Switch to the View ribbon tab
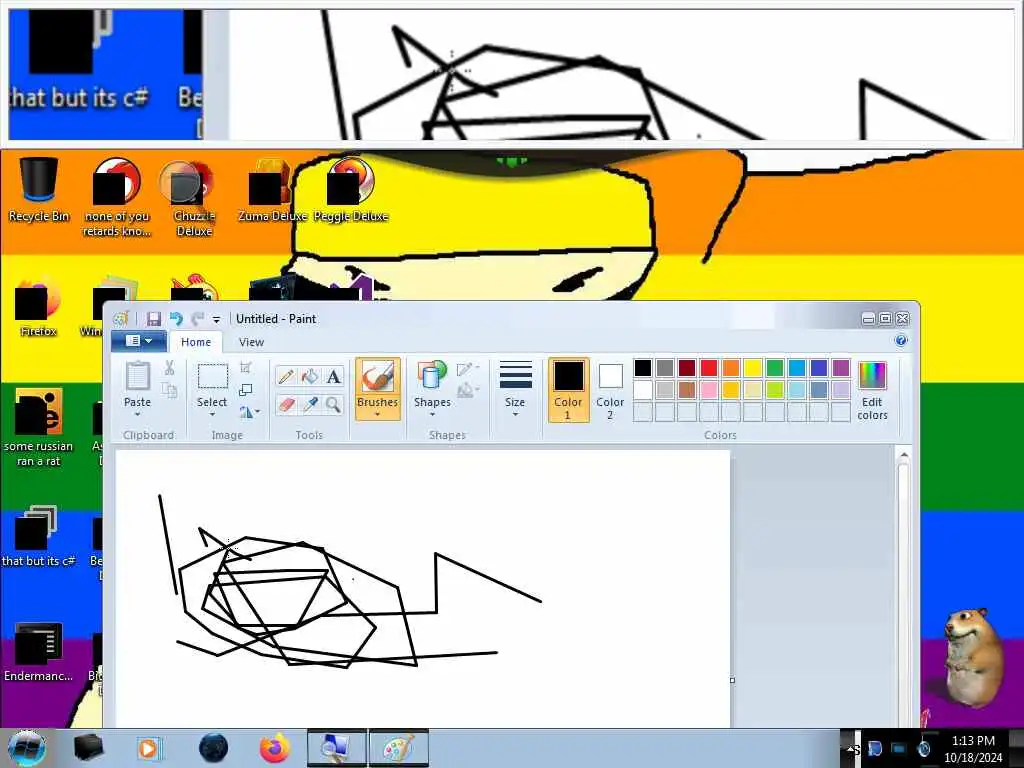This screenshot has height=768, width=1024. pos(251,342)
